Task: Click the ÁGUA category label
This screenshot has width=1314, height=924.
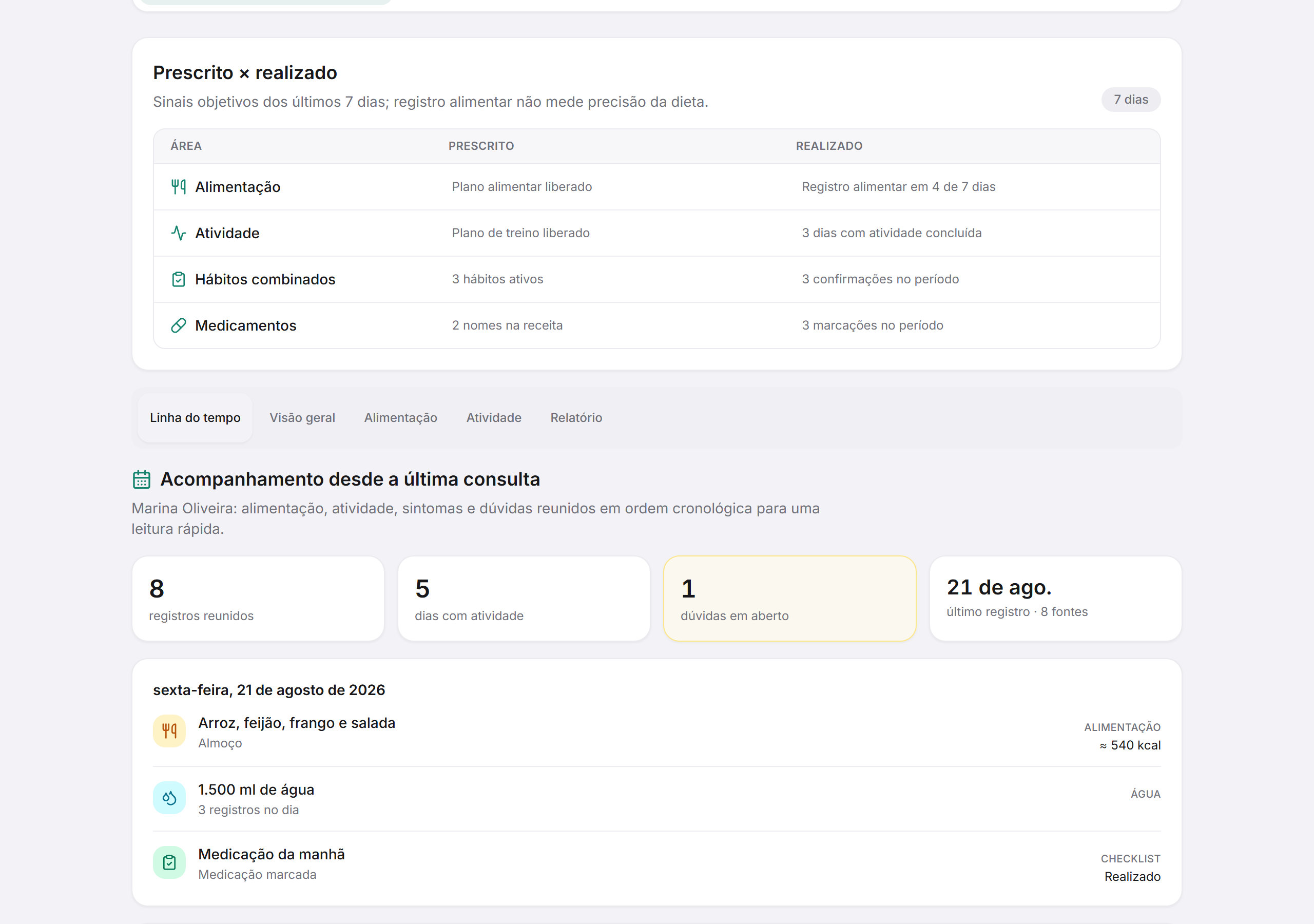Action: 1146,794
